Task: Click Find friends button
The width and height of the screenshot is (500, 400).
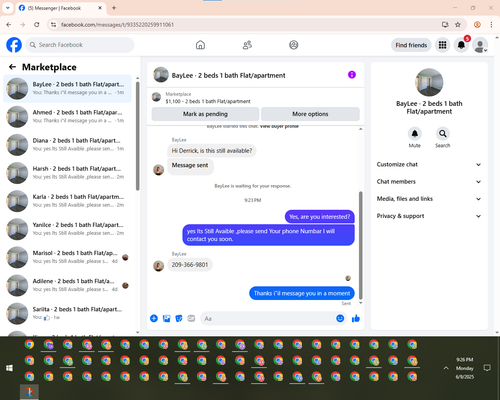Action: pos(411,45)
